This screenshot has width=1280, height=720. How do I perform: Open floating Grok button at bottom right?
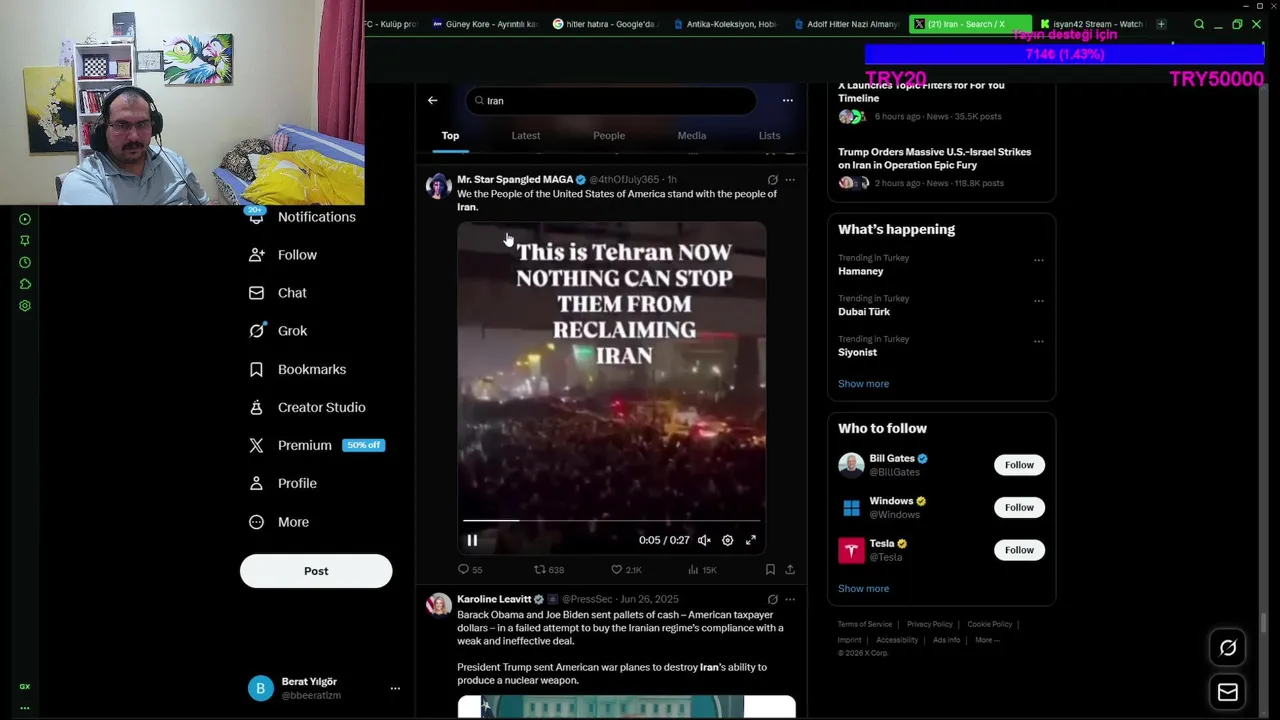click(x=1228, y=648)
